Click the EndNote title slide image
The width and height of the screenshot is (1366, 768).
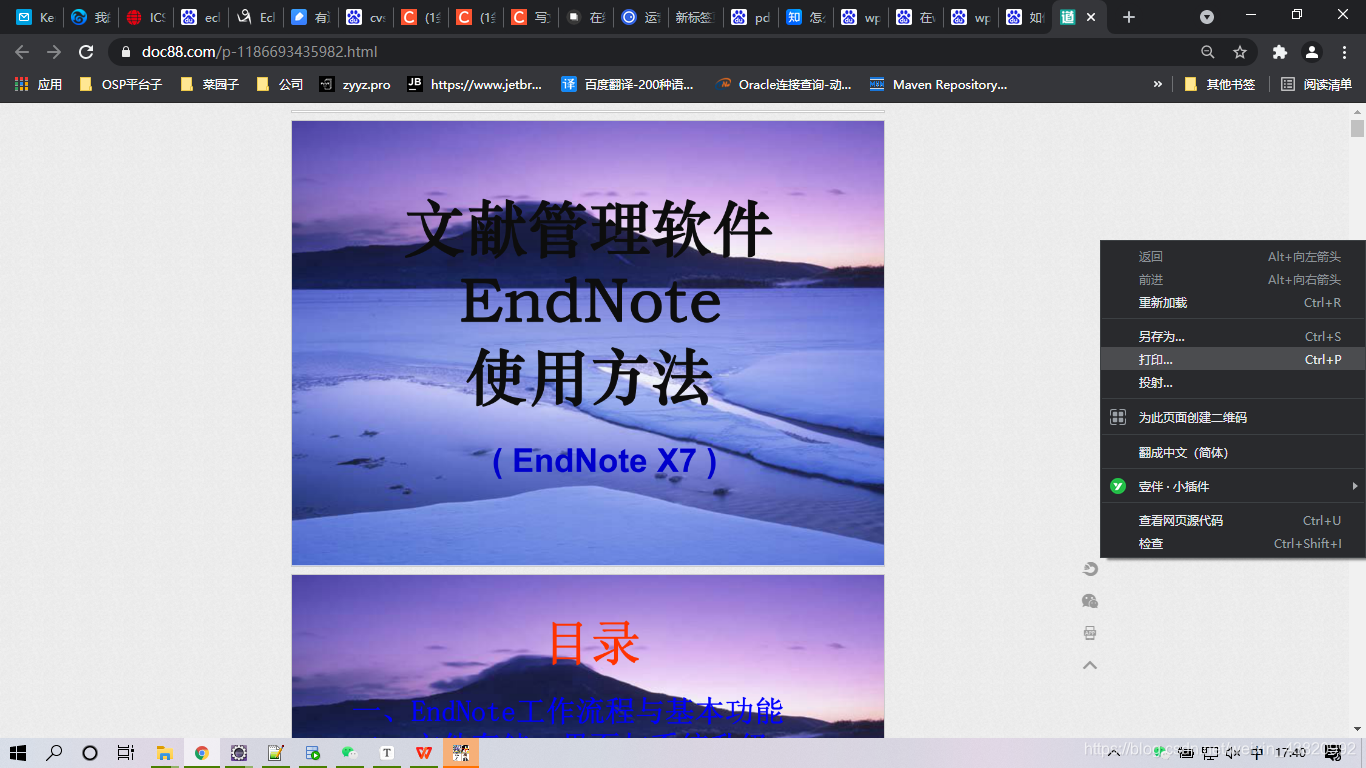pos(588,343)
